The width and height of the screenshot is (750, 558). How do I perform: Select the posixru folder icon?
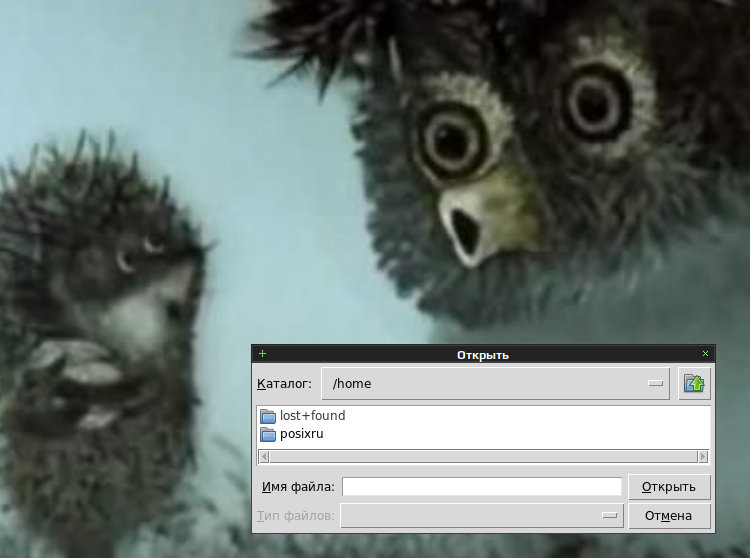[x=268, y=434]
